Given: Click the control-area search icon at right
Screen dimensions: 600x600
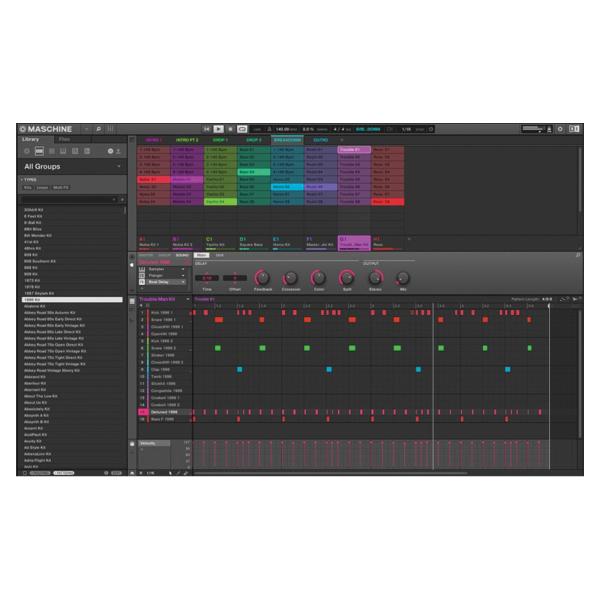Looking at the screenshot, I should click(x=578, y=255).
